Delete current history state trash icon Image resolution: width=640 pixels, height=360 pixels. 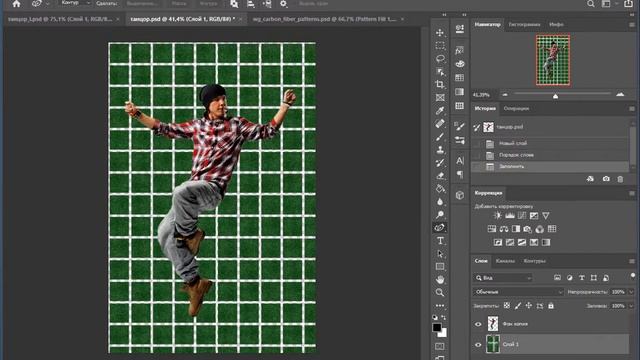[620, 179]
